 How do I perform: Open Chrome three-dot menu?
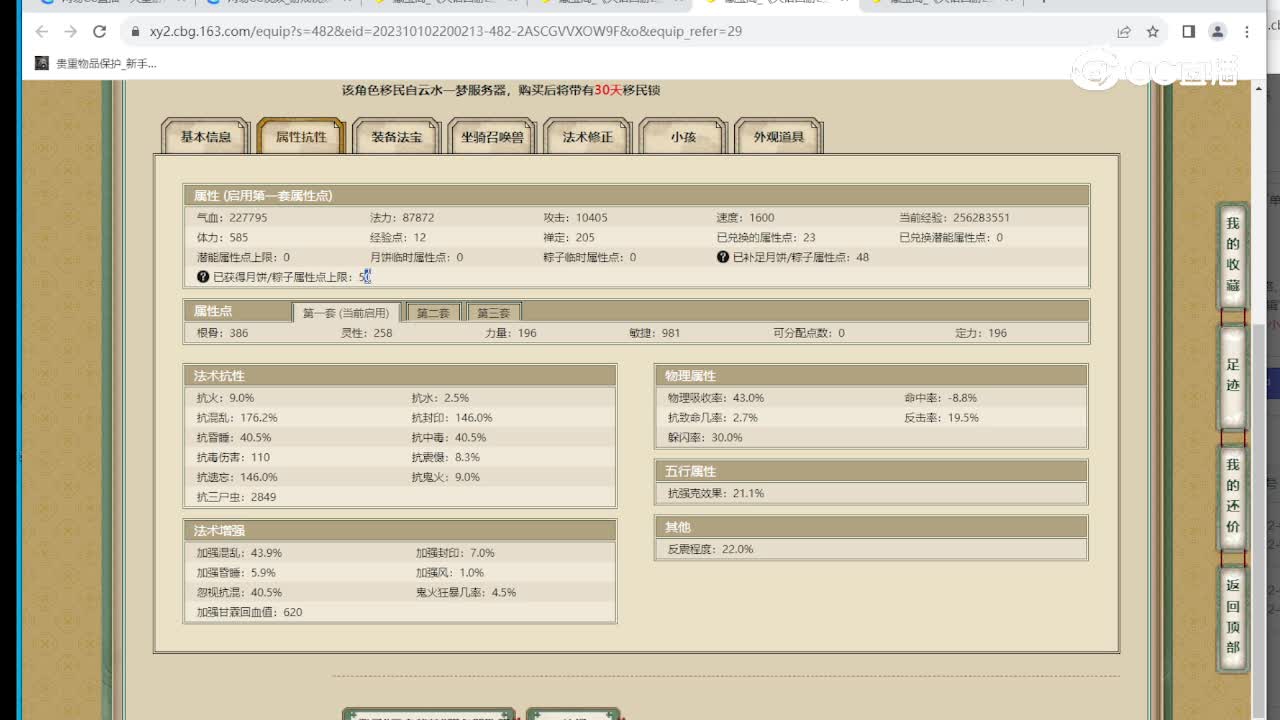[x=1247, y=31]
